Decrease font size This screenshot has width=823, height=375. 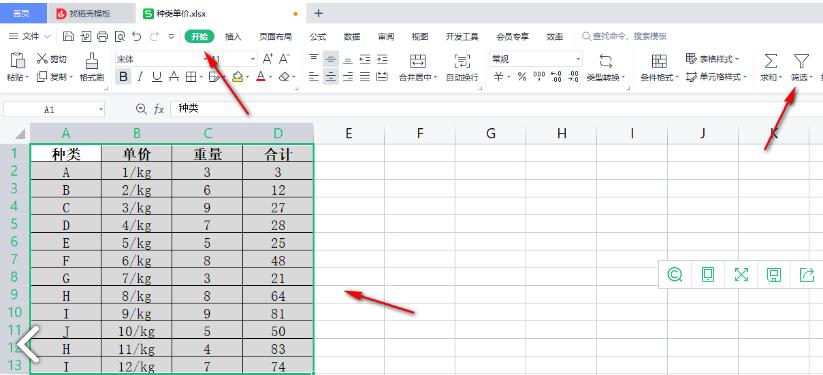pos(284,59)
